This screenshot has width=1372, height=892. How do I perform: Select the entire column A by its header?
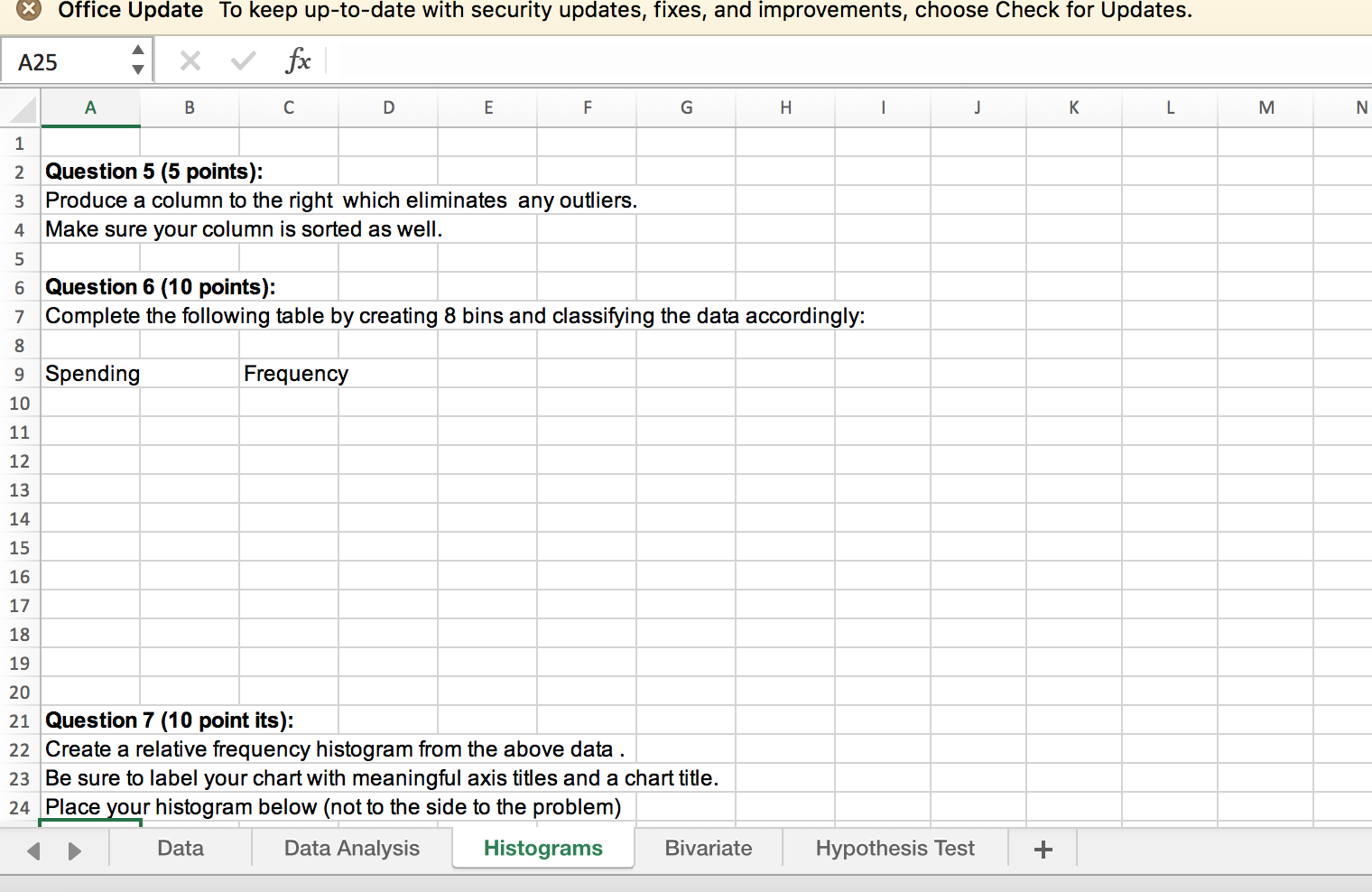[90, 107]
